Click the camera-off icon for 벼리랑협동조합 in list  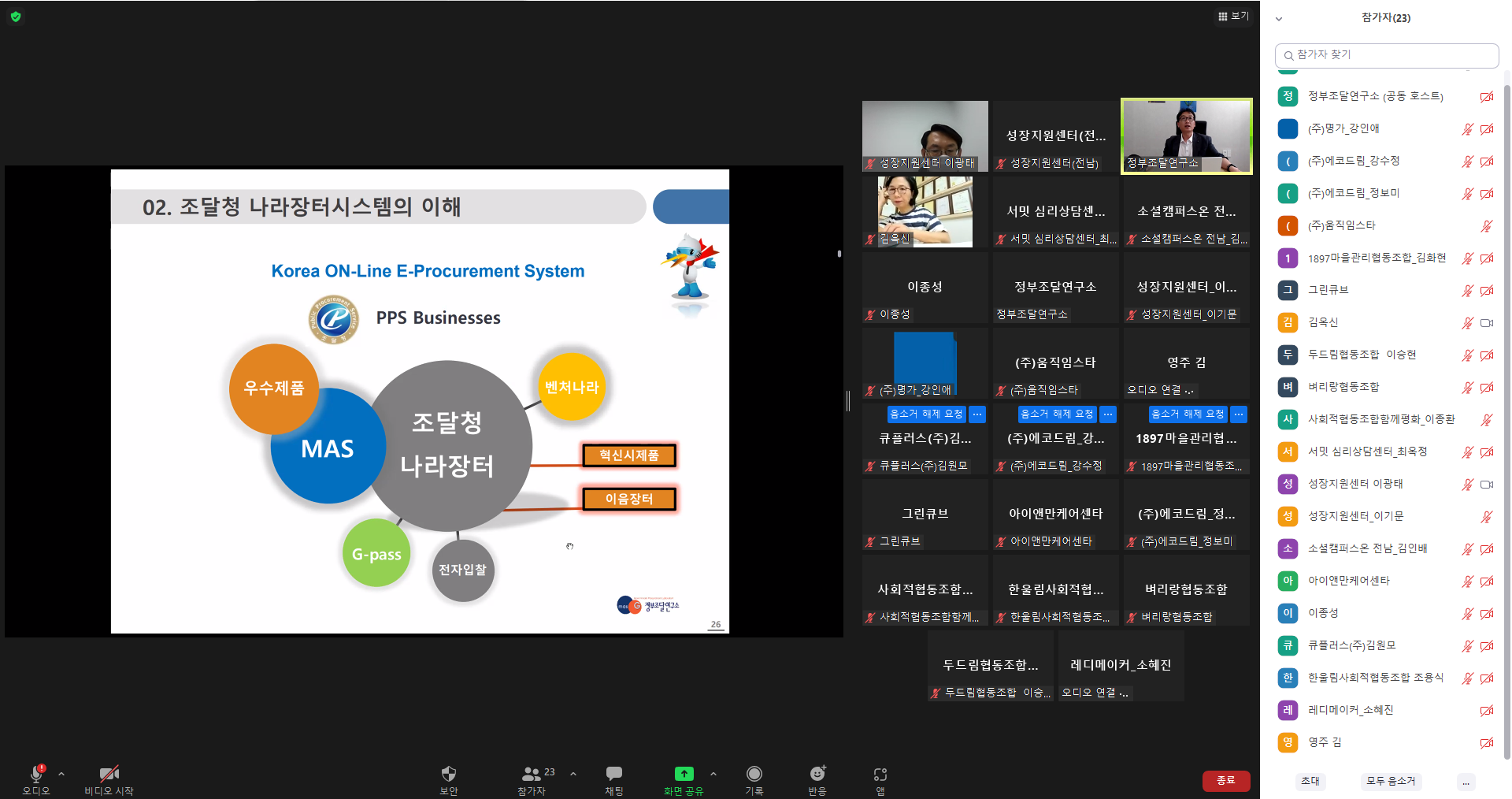click(x=1487, y=388)
